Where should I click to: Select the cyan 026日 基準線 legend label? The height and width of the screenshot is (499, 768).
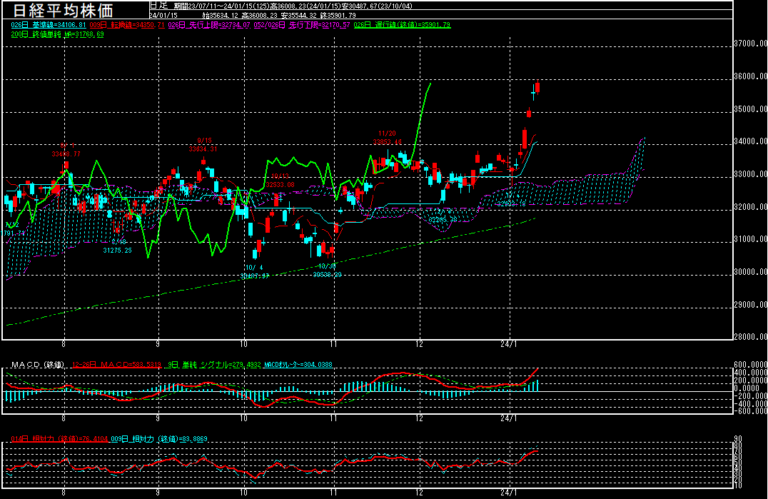pyautogui.click(x=48, y=25)
